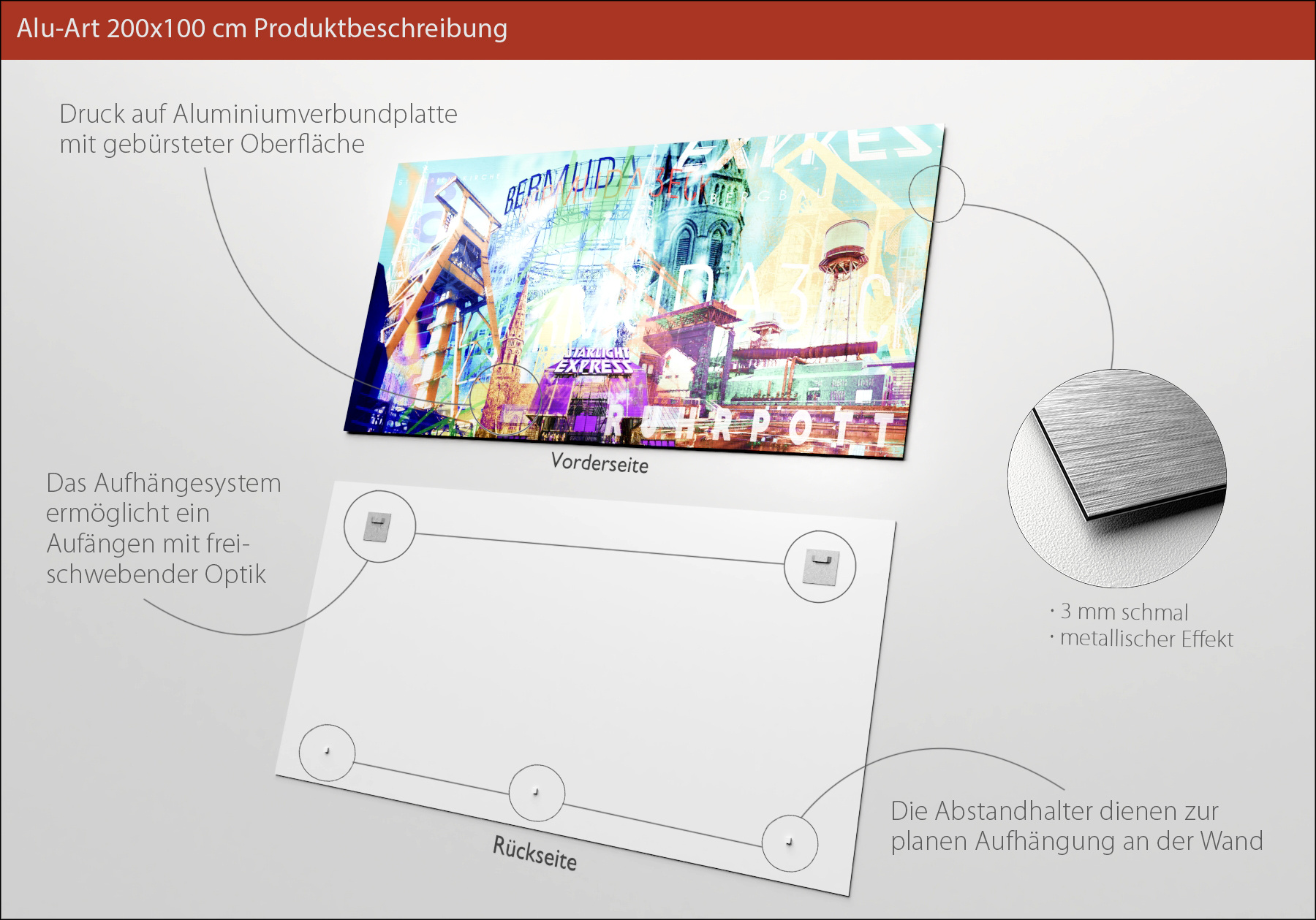The height and width of the screenshot is (920, 1316).
Task: Click the brushed aluminium edge close-up circle
Action: [1116, 478]
